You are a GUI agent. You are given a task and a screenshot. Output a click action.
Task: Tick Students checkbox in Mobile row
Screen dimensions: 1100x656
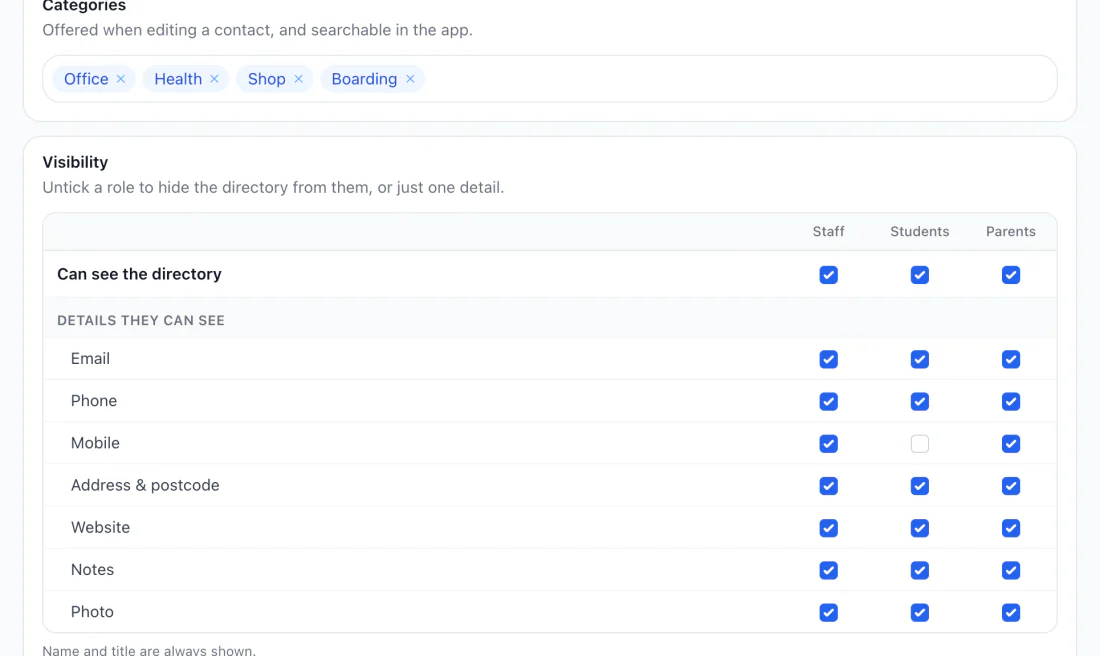click(x=920, y=443)
